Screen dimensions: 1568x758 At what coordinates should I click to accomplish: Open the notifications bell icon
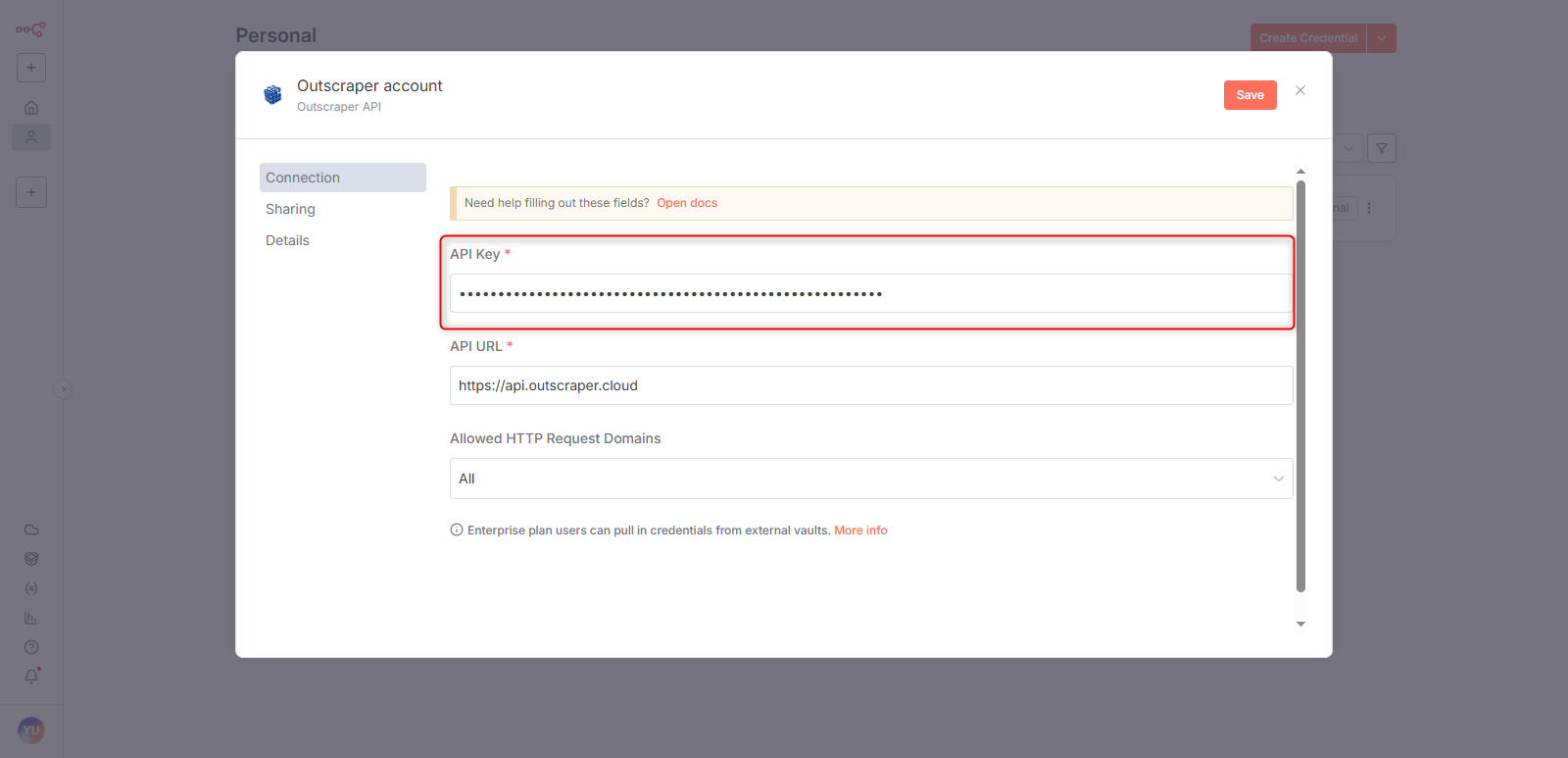click(x=31, y=677)
